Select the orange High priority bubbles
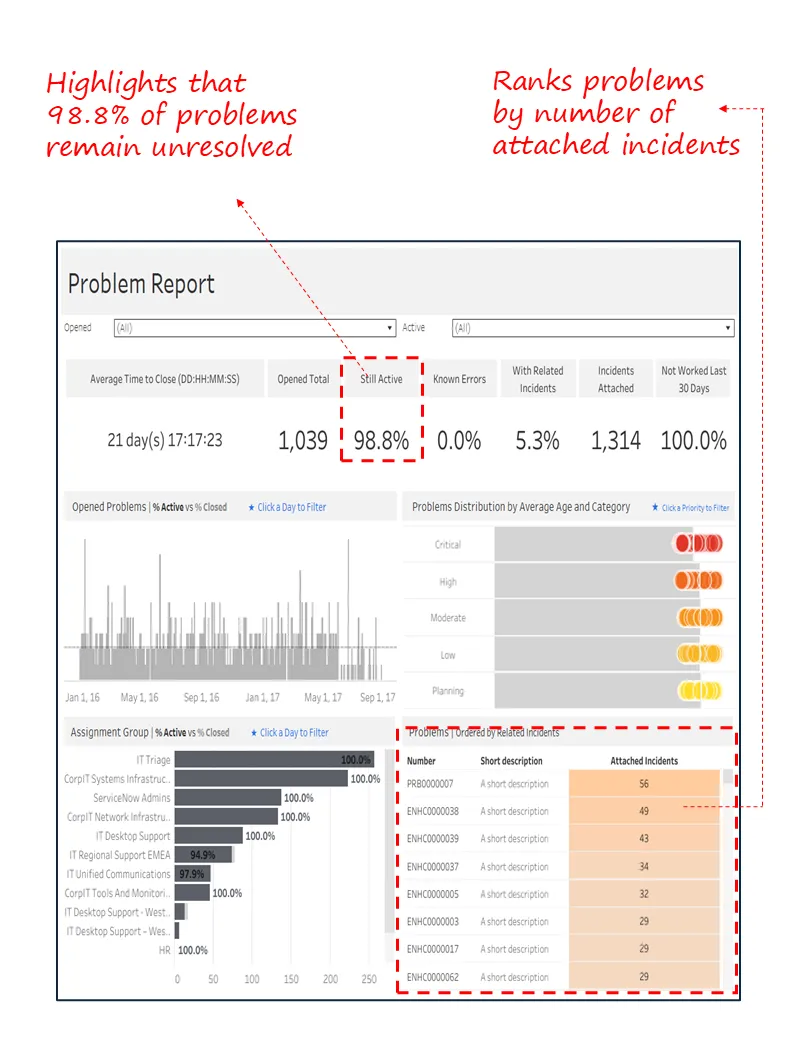 click(698, 580)
